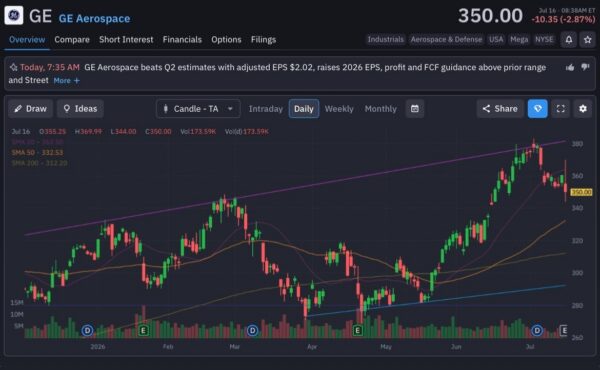Click the O355.25 open value
600x370 pixels.
[x=52, y=131]
